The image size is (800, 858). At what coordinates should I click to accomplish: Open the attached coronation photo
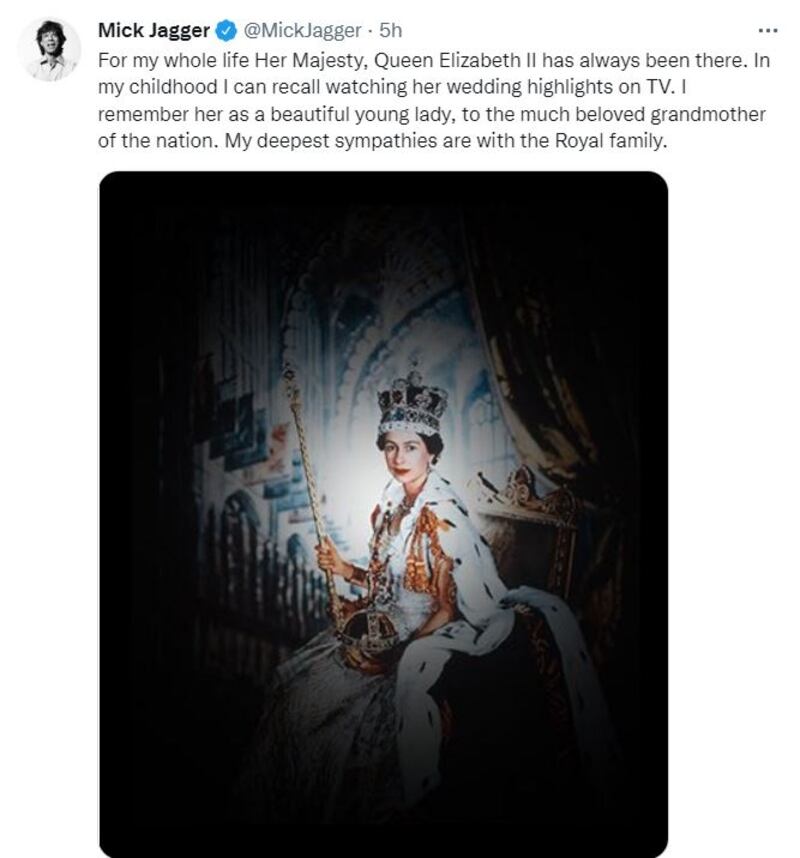click(383, 513)
